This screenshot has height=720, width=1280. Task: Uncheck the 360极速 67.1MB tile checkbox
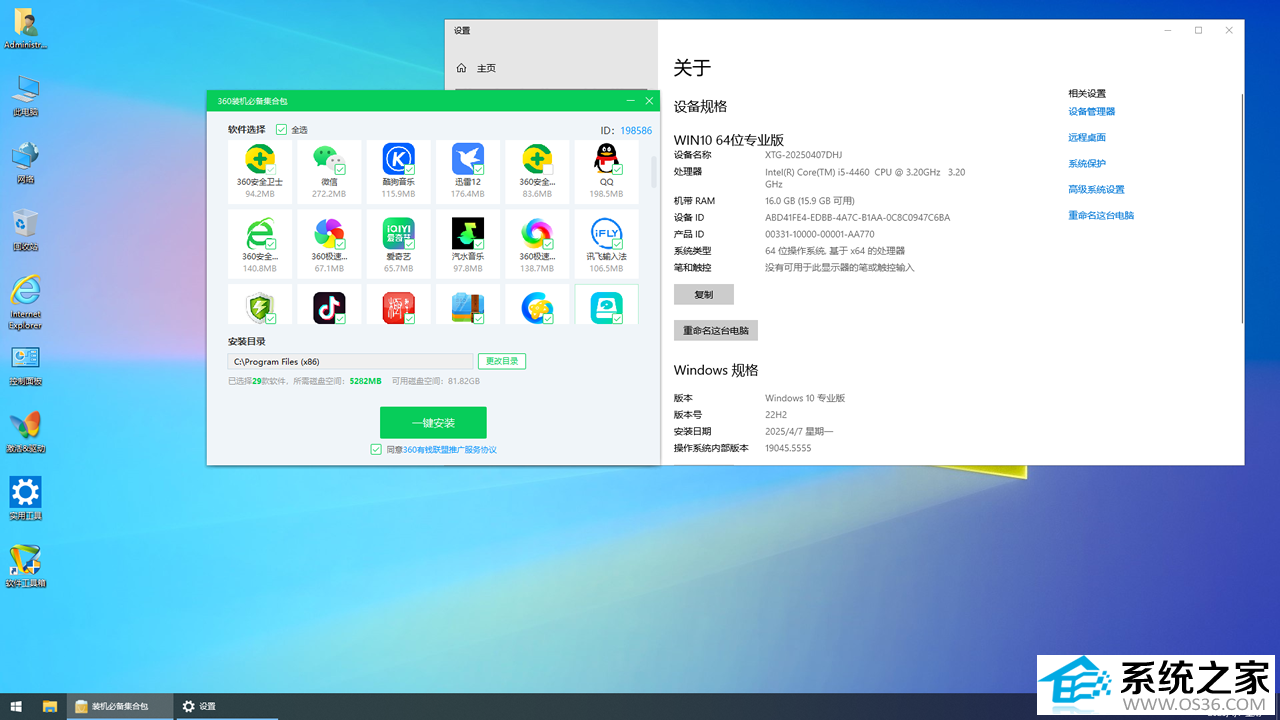coord(340,244)
